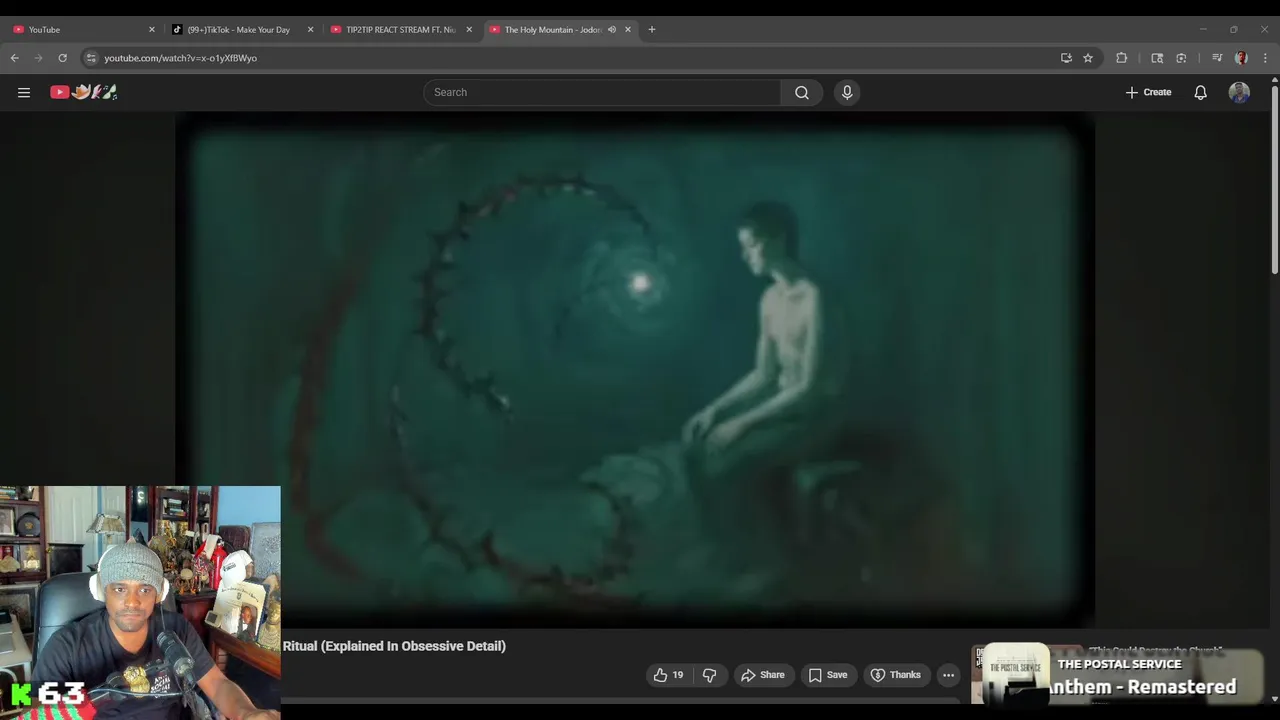This screenshot has height=720, width=1280.
Task: Focus the YouTube search field
Action: pos(602,92)
